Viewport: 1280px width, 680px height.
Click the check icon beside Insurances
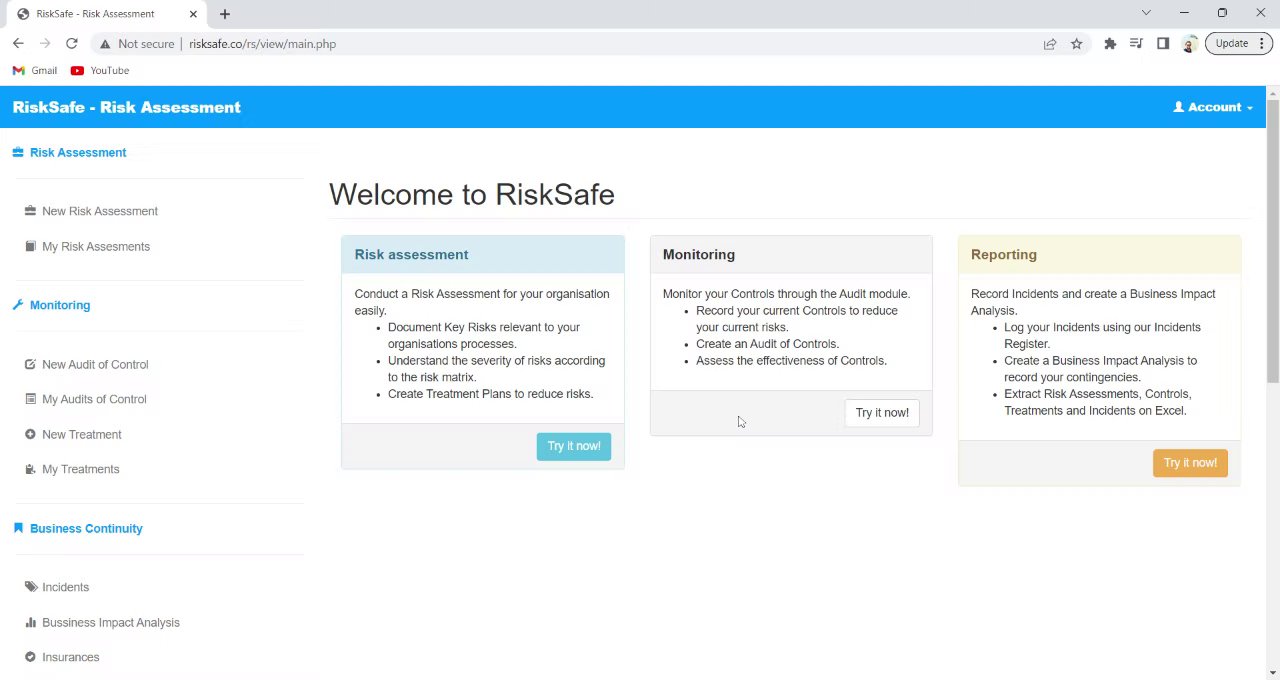pyautogui.click(x=30, y=657)
